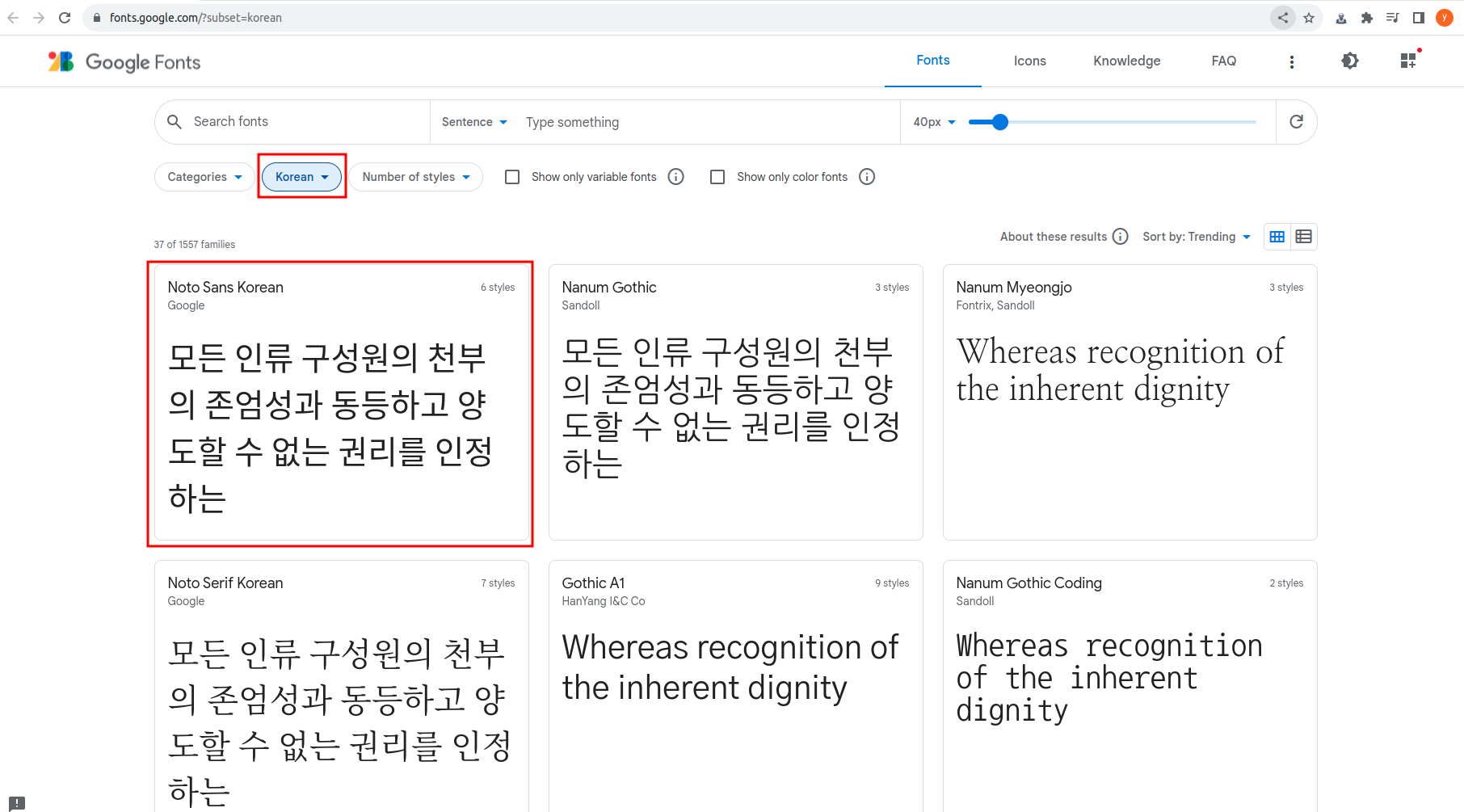Select the Knowledge tab
This screenshot has width=1464, height=812.
click(x=1127, y=61)
